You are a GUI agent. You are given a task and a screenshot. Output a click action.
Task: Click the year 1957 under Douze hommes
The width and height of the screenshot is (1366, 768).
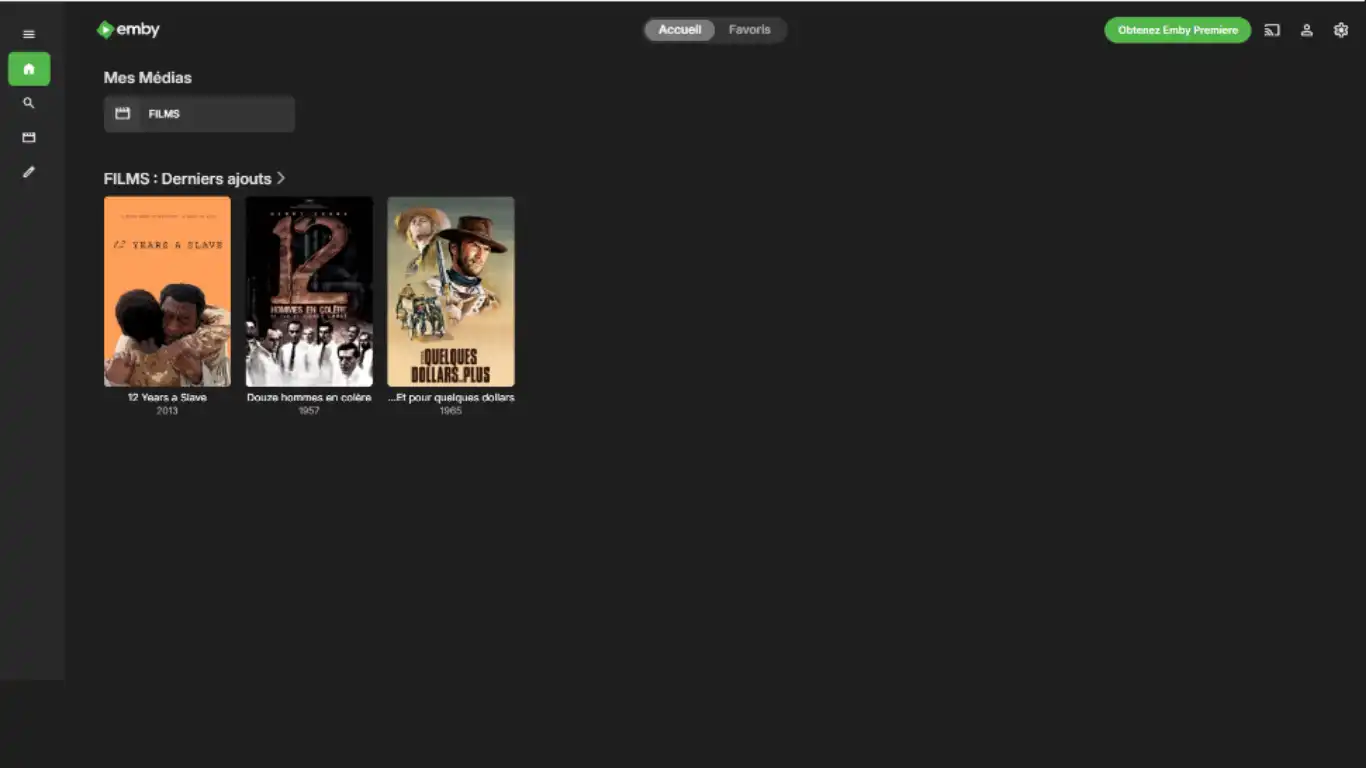click(x=309, y=411)
